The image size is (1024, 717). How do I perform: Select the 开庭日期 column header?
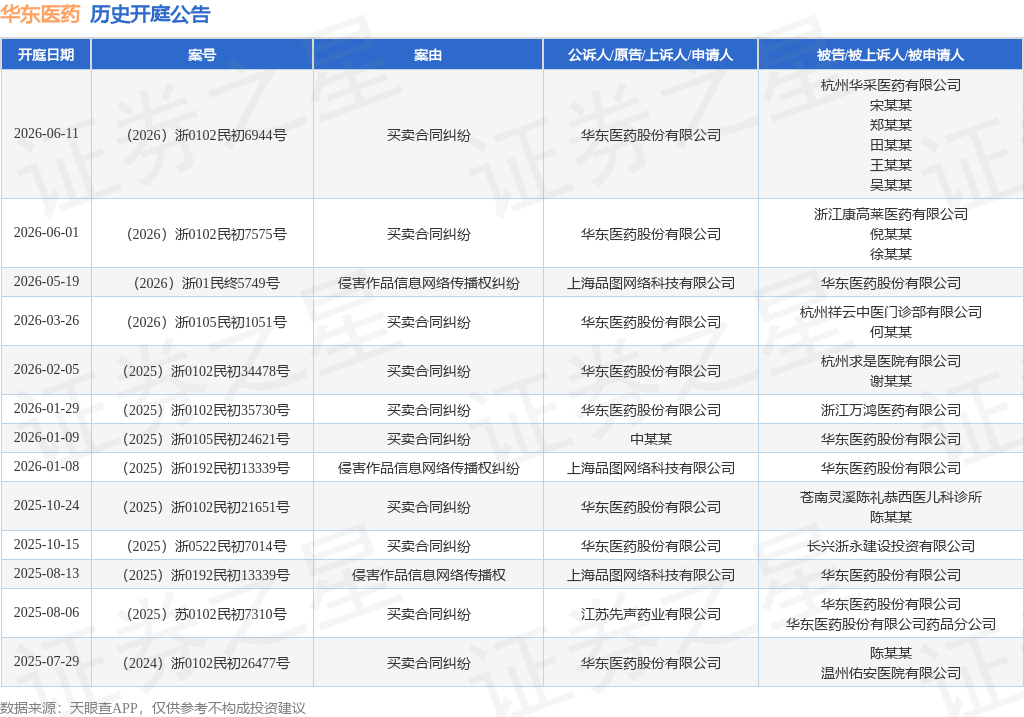(x=46, y=55)
